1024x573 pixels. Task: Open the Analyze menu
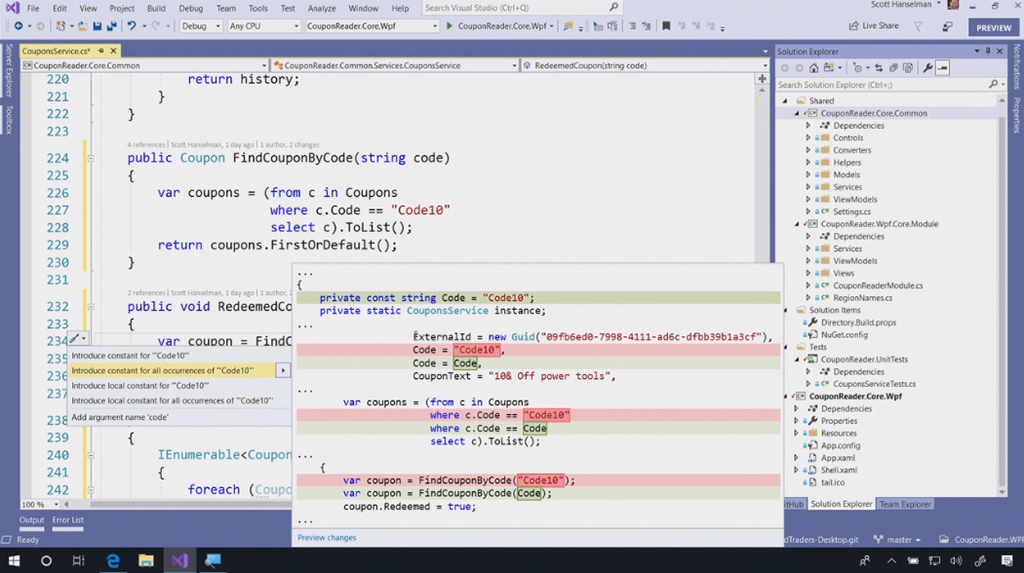pos(321,8)
